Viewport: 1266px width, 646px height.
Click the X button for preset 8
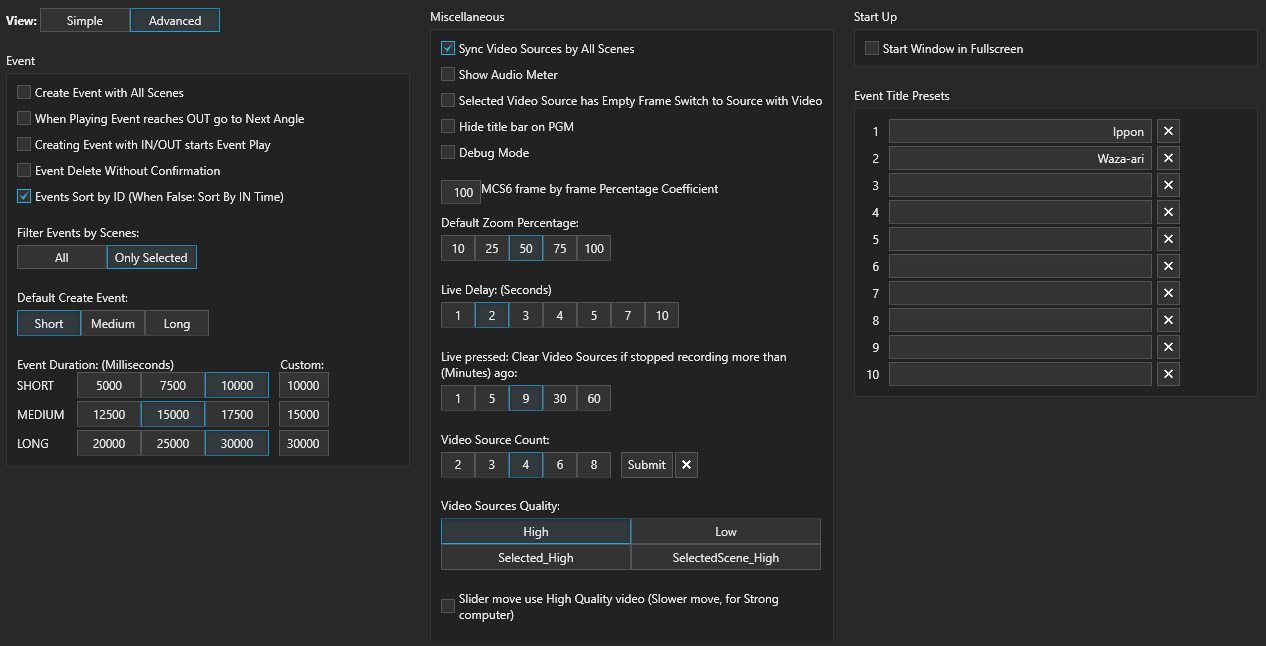[x=1168, y=320]
